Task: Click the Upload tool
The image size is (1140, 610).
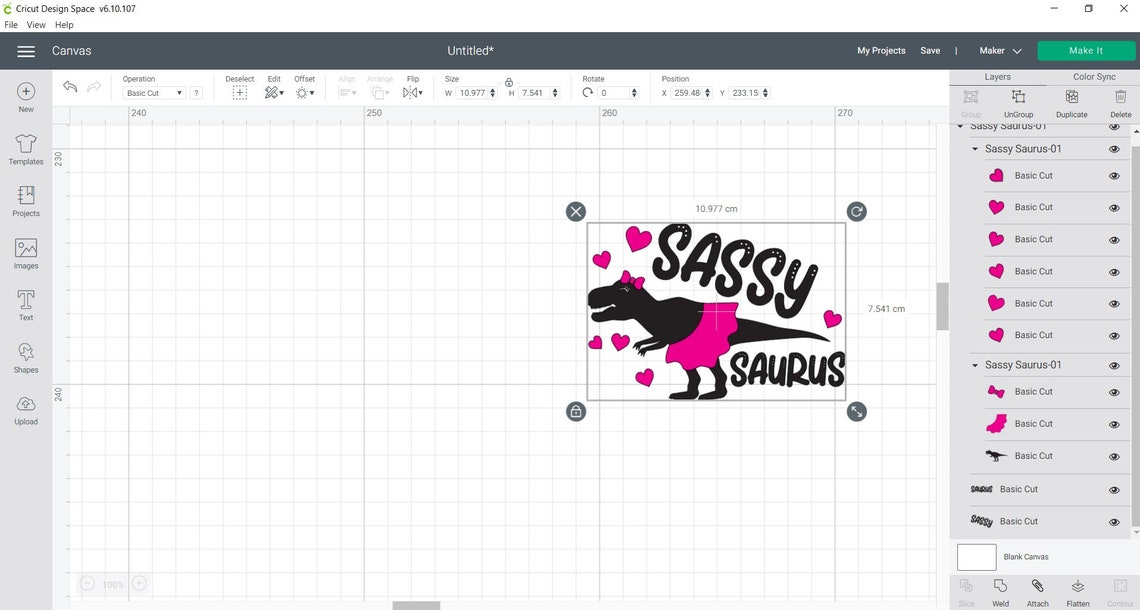Action: pyautogui.click(x=24, y=410)
